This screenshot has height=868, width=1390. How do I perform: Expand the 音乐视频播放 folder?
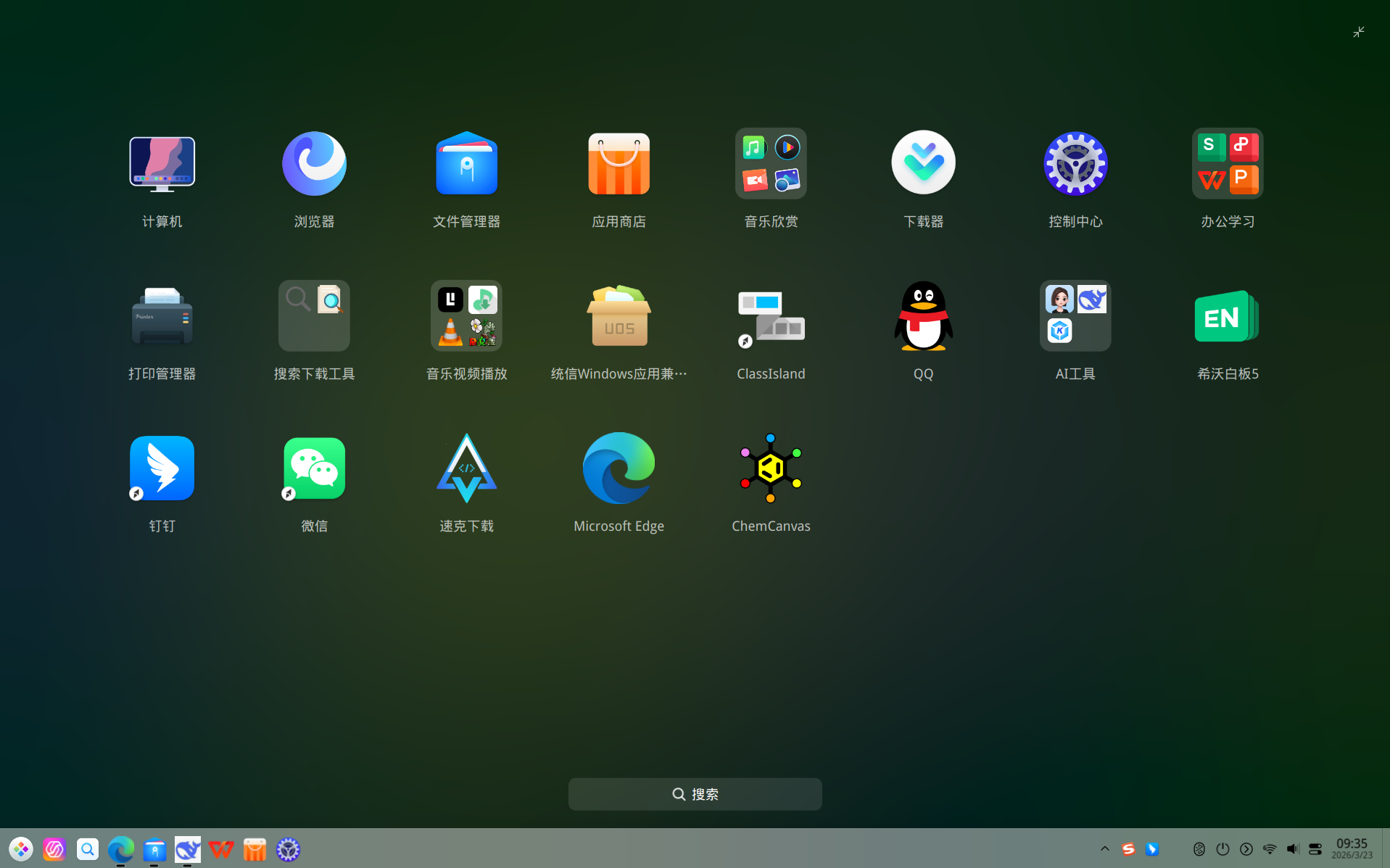[x=466, y=316]
